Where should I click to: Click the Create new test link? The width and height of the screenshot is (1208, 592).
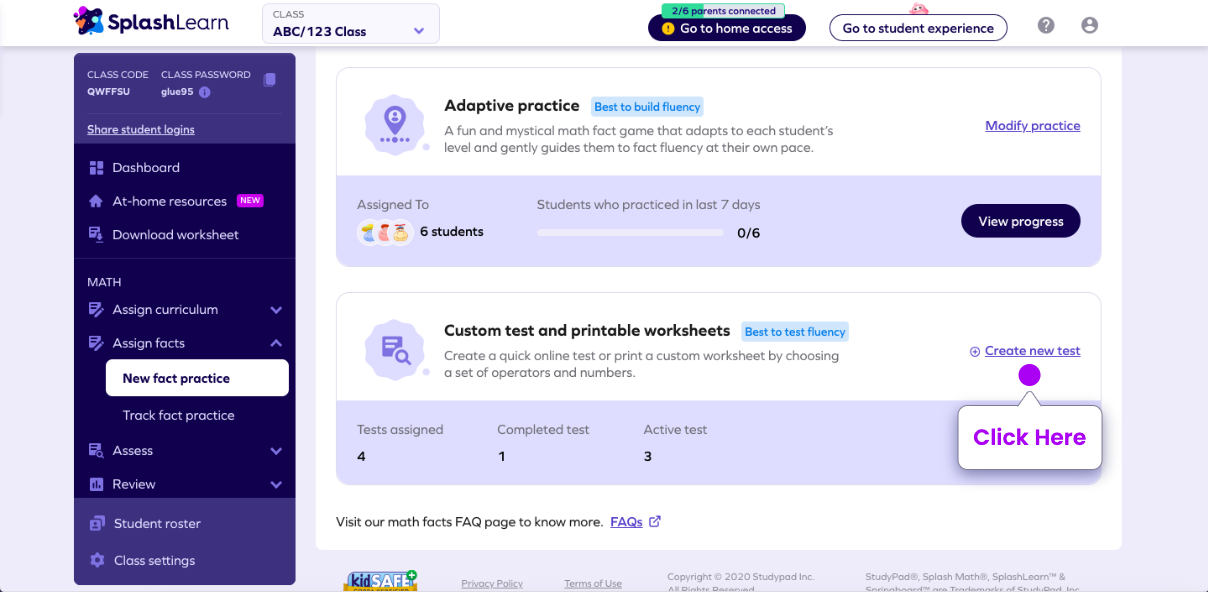pos(1032,351)
